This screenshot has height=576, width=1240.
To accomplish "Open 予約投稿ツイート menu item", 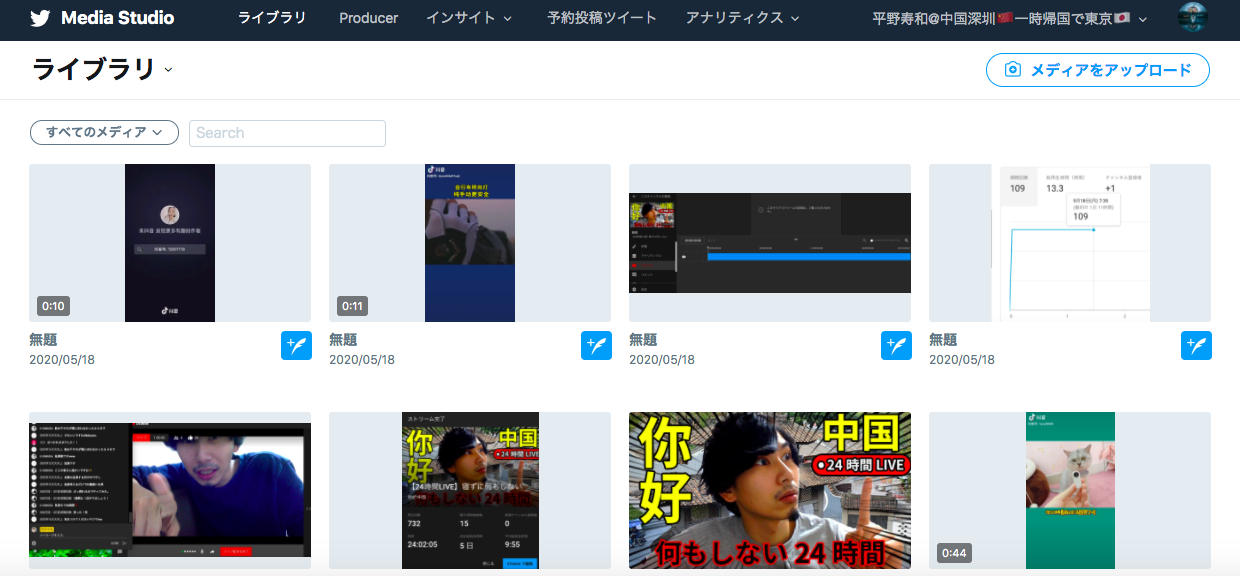I will 602,18.
